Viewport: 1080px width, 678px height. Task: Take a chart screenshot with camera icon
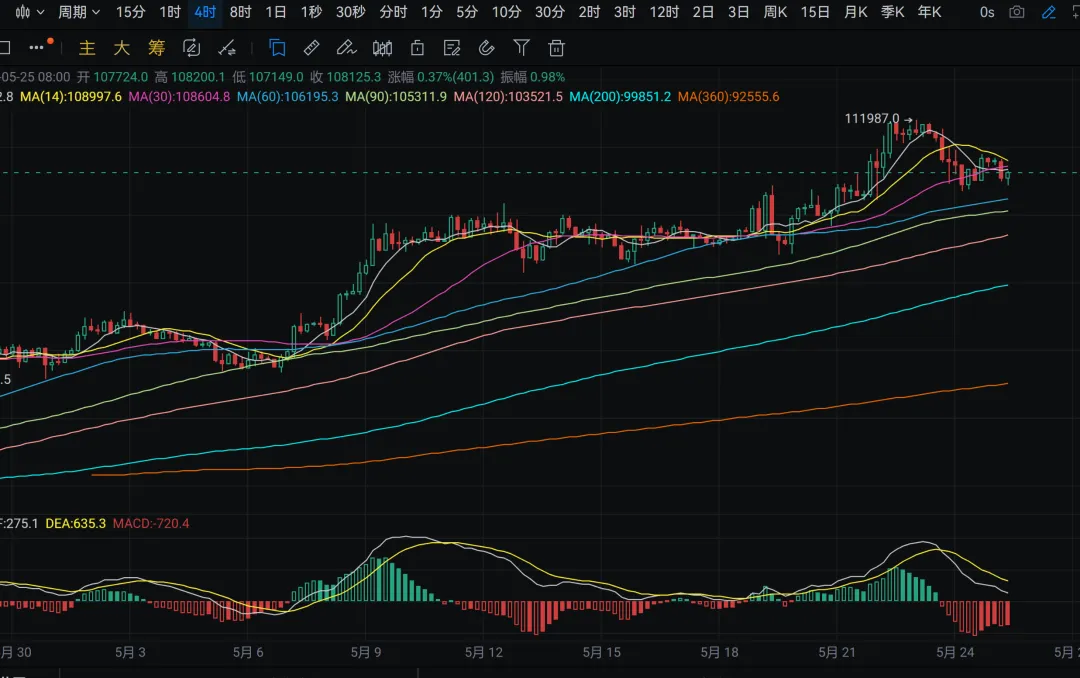pos(1017,12)
